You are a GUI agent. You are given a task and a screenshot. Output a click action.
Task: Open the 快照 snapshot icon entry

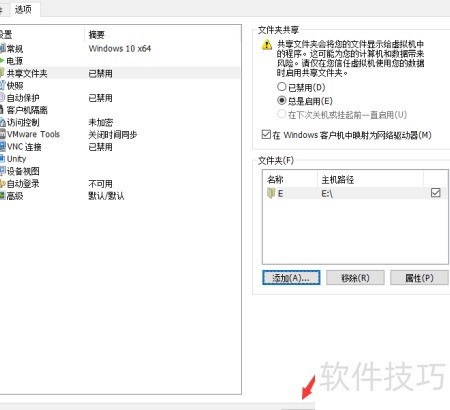tap(2, 85)
